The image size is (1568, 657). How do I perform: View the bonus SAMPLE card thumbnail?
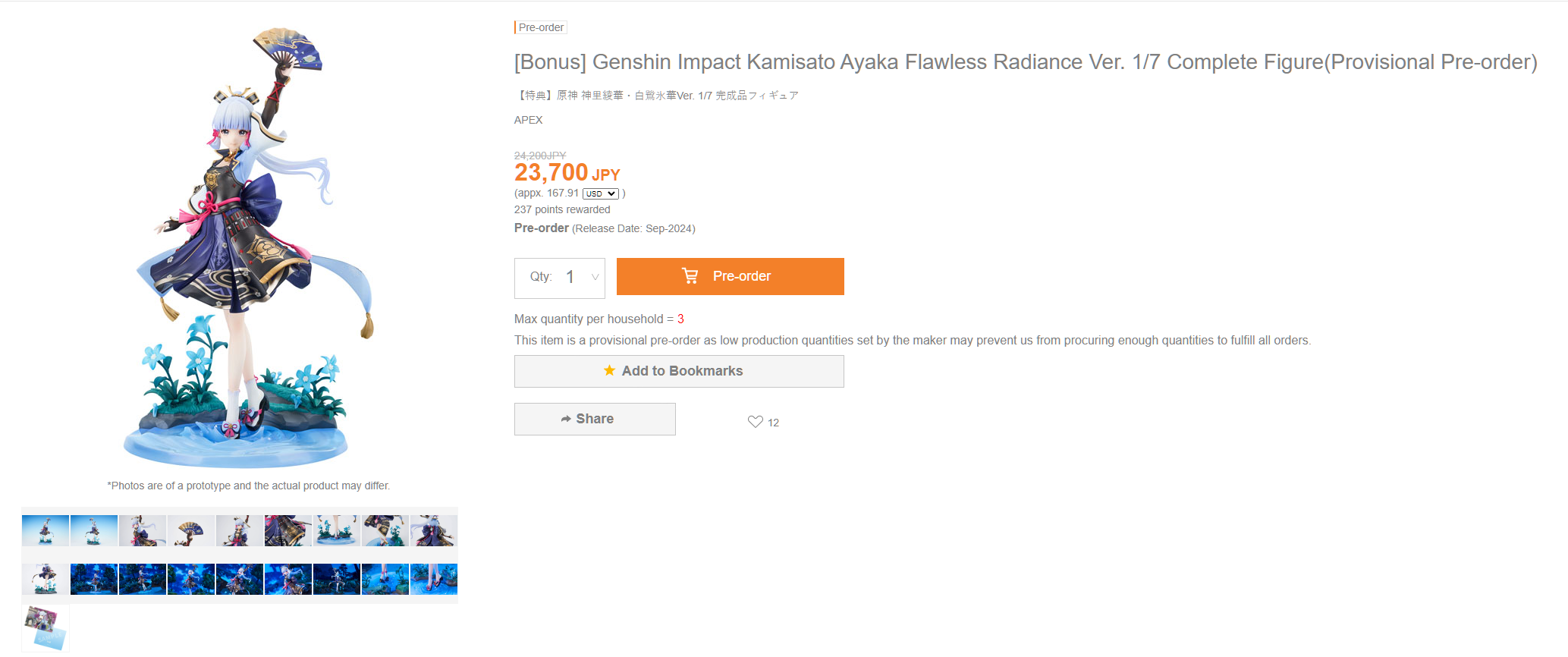pos(46,627)
